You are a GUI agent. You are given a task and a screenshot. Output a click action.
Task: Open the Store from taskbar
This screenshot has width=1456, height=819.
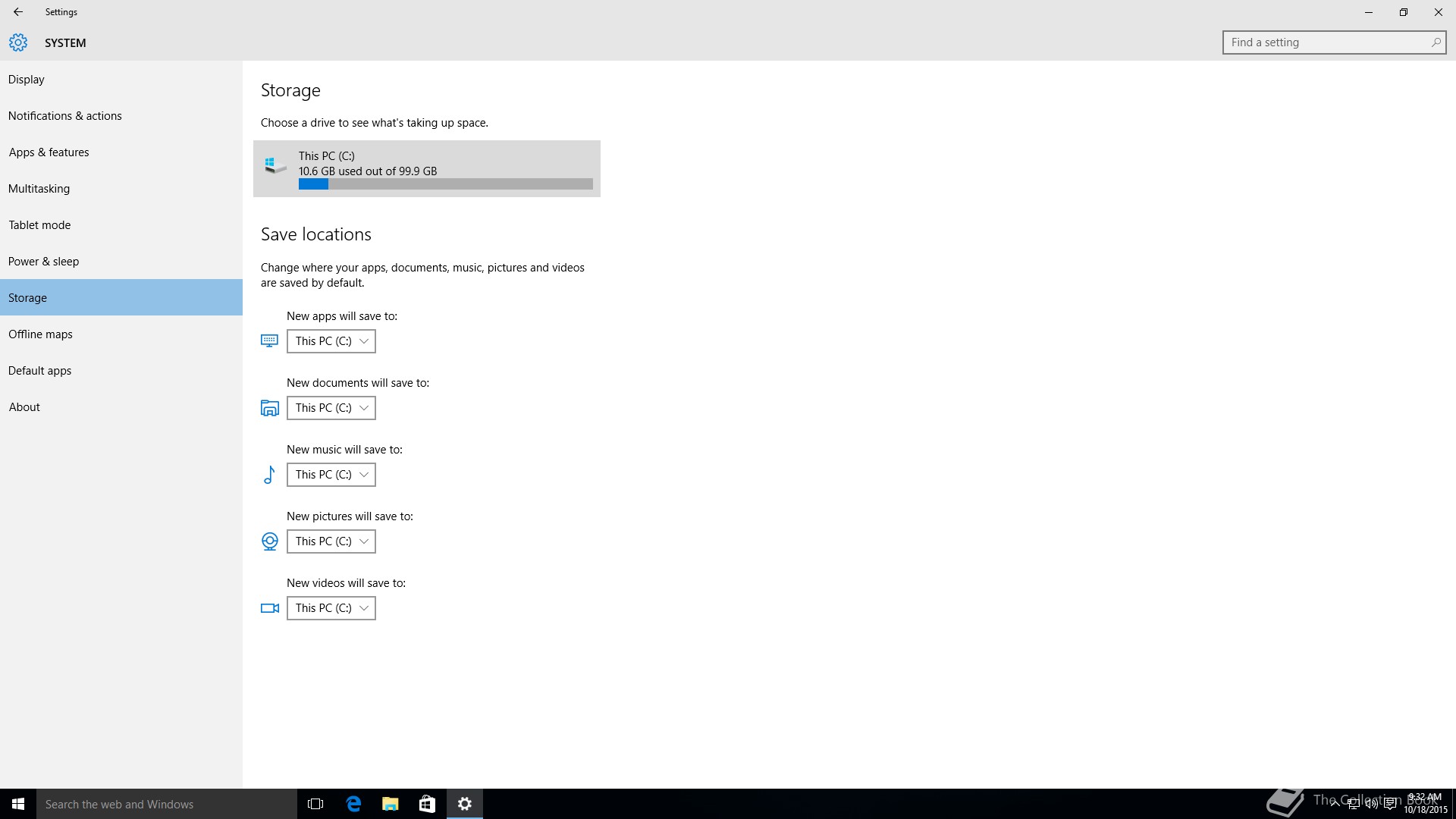click(427, 804)
